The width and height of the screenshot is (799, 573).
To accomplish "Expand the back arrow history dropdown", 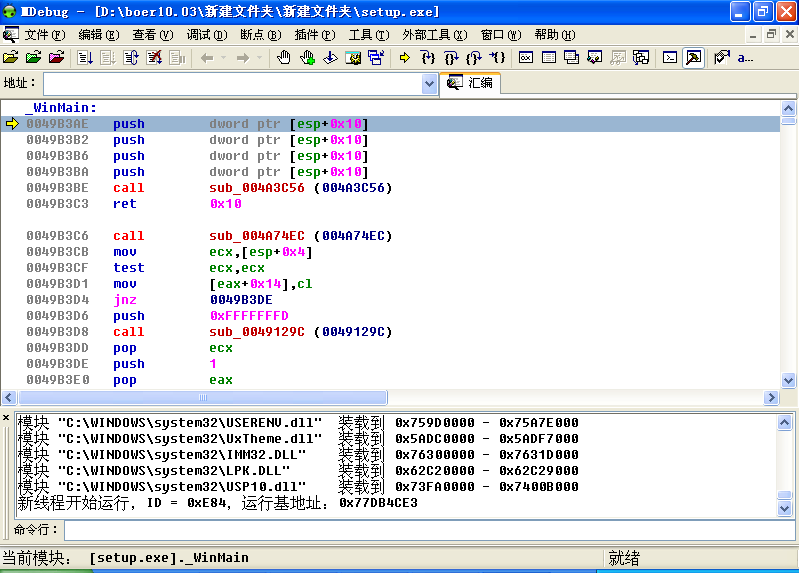I will tap(222, 58).
